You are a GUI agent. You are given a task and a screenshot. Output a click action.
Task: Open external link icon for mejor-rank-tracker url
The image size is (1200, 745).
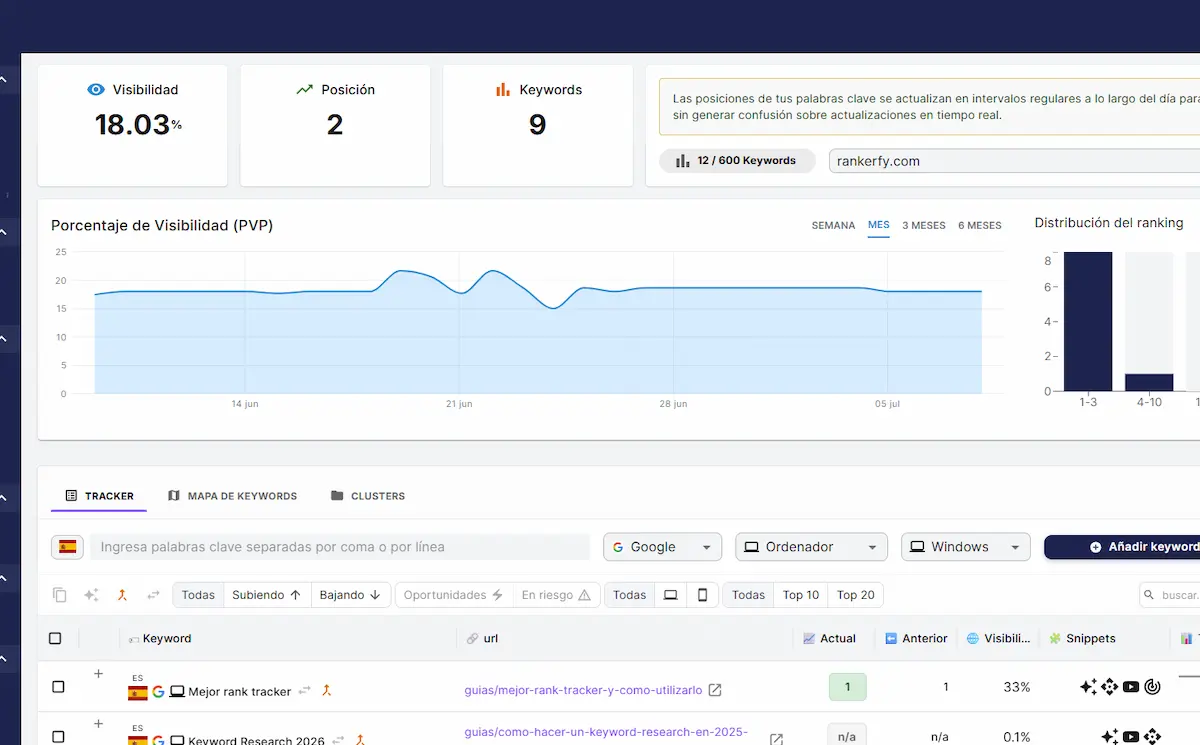coord(715,690)
